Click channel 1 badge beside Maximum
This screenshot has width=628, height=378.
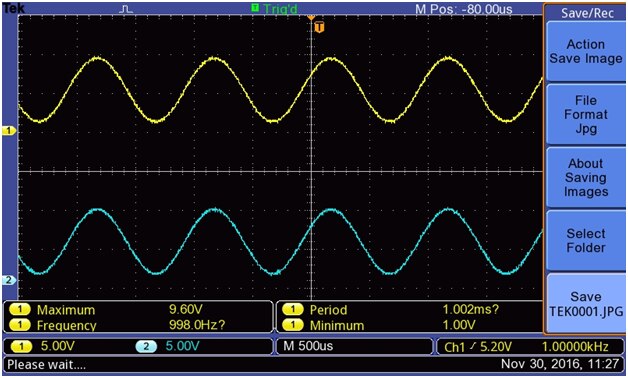click(x=20, y=310)
